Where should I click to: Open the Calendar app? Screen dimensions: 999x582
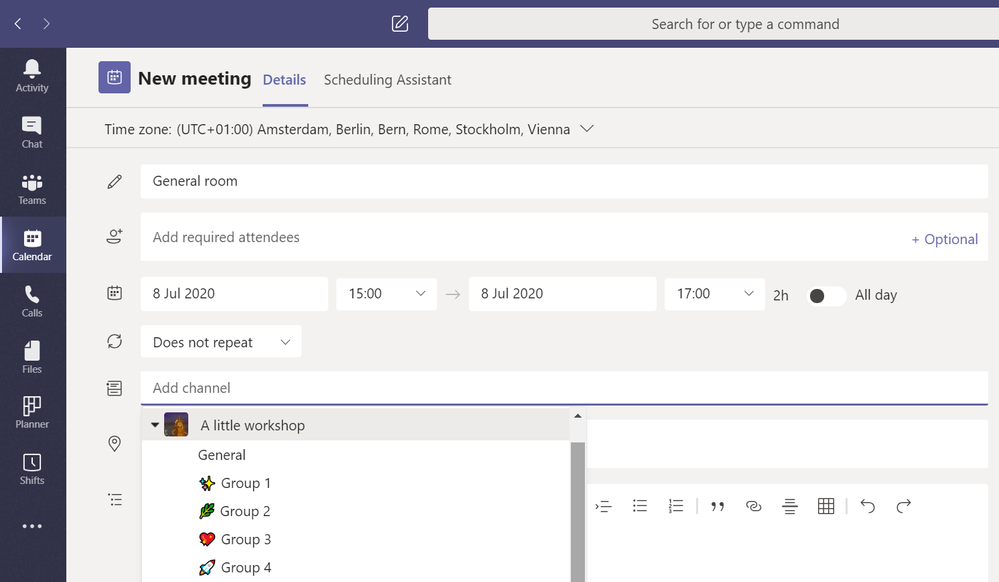[32, 245]
